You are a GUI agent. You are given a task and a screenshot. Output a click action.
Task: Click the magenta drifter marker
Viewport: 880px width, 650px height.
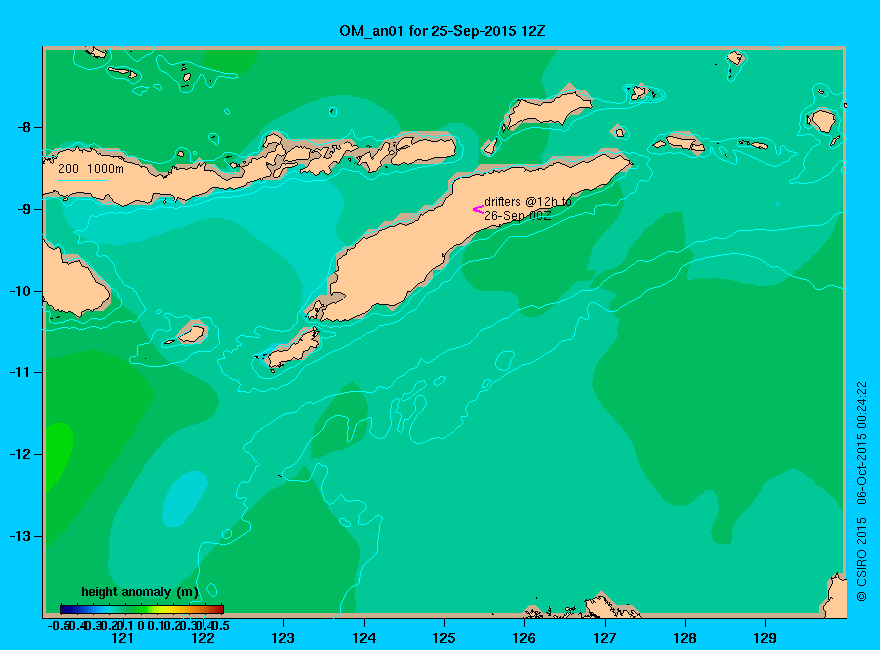[x=478, y=209]
